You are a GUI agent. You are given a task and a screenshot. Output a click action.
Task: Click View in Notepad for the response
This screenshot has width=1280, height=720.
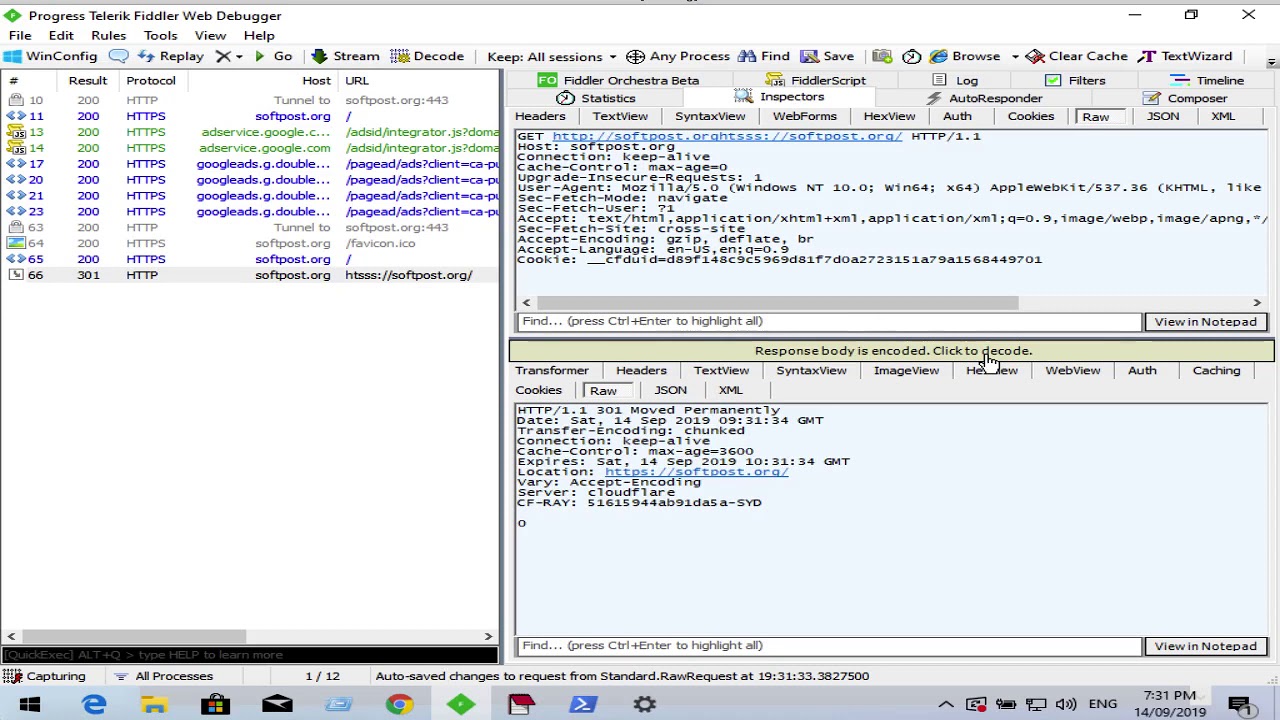(1205, 645)
